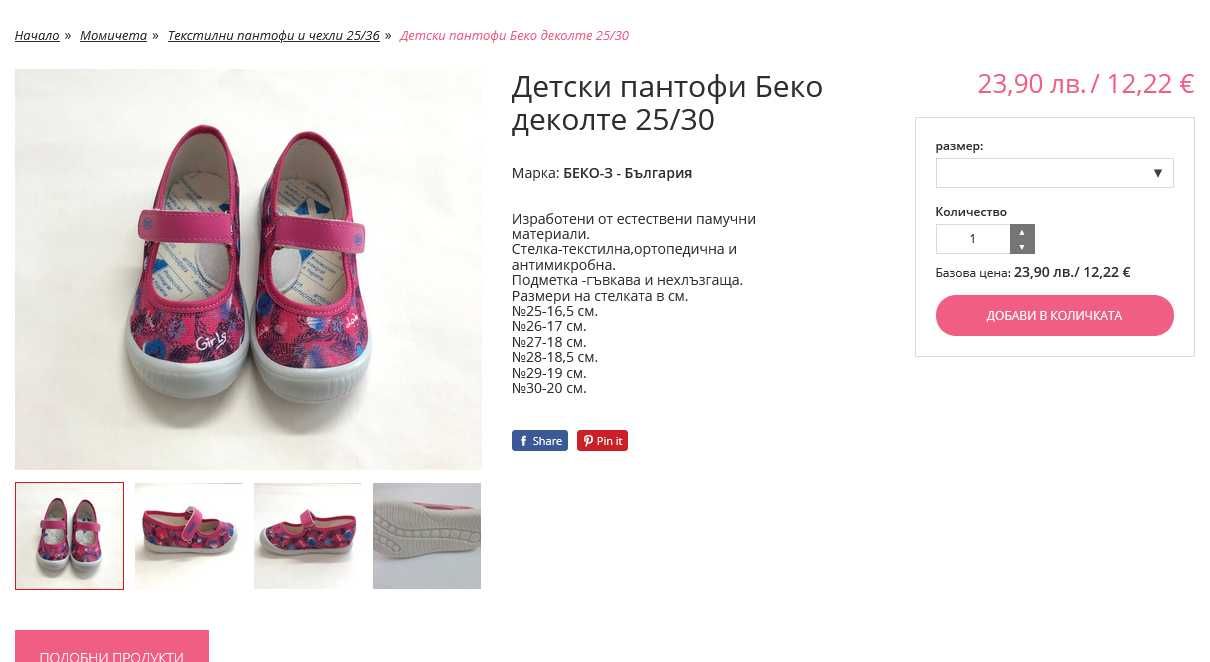Screen dimensions: 1210x662
Task: Decrease quantity with the down arrow
Action: click(1022, 246)
